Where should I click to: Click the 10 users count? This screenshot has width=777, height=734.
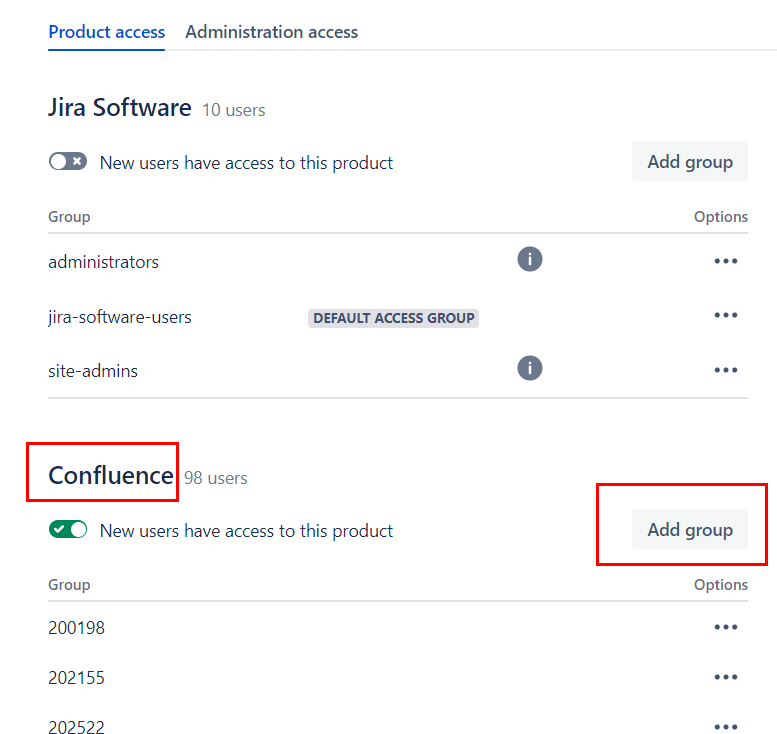point(234,110)
